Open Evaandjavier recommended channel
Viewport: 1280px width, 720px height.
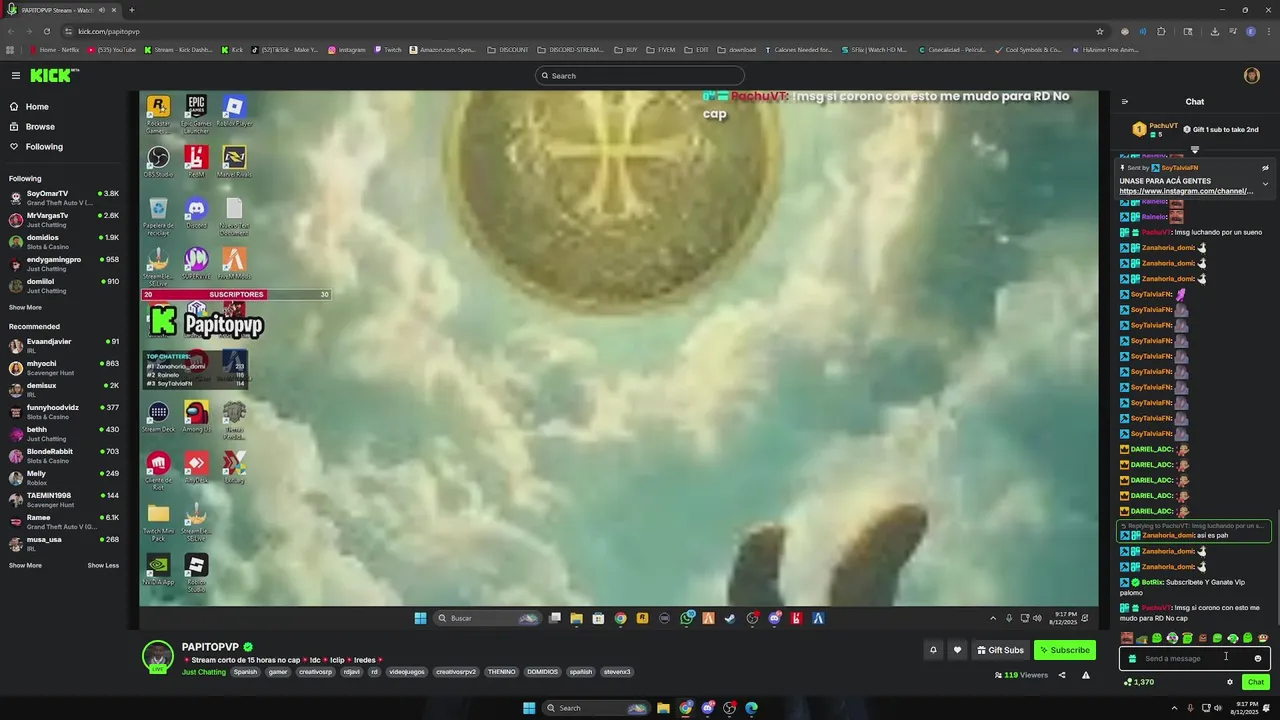64,345
